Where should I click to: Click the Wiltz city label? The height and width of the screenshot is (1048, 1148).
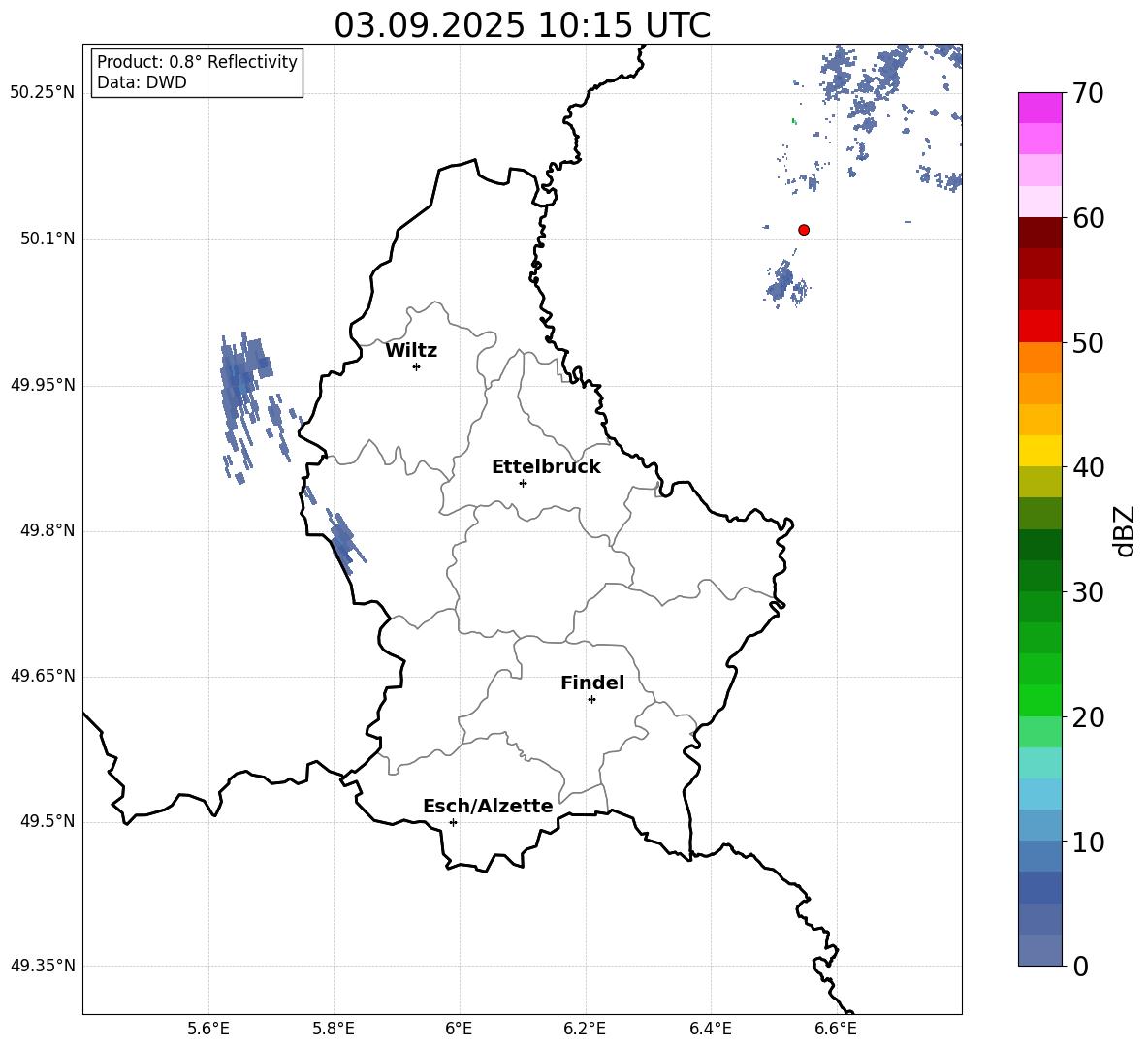[411, 351]
